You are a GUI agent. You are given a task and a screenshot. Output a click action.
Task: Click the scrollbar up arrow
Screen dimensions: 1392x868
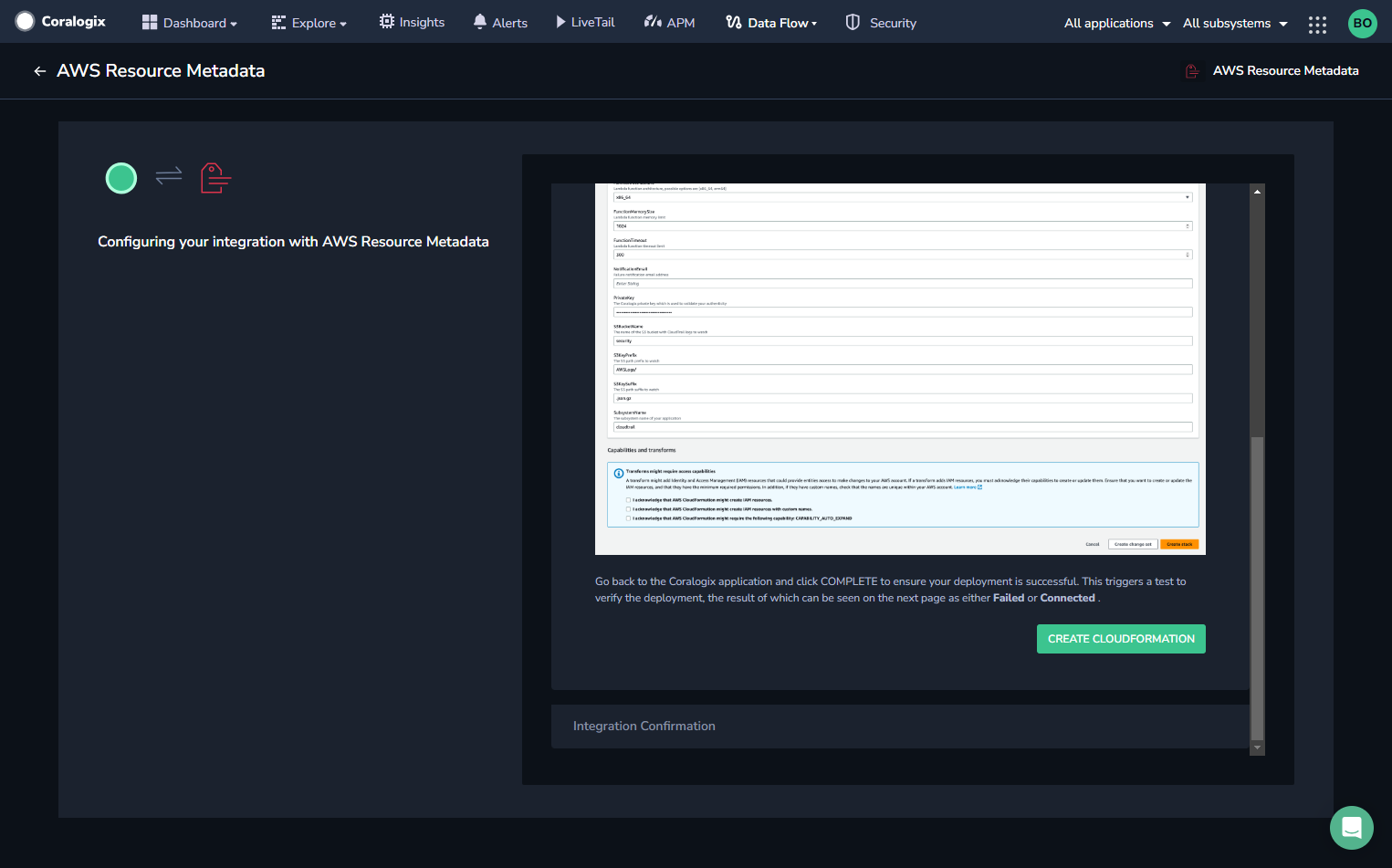click(1257, 192)
